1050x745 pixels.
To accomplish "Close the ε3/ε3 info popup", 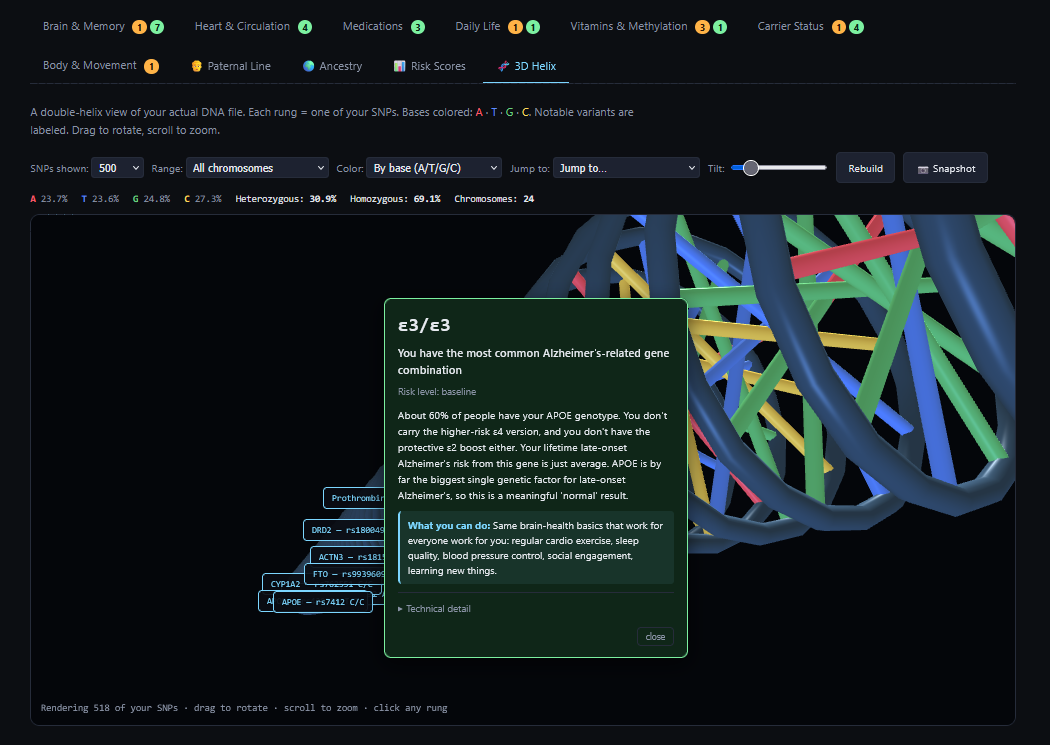I will tap(655, 637).
